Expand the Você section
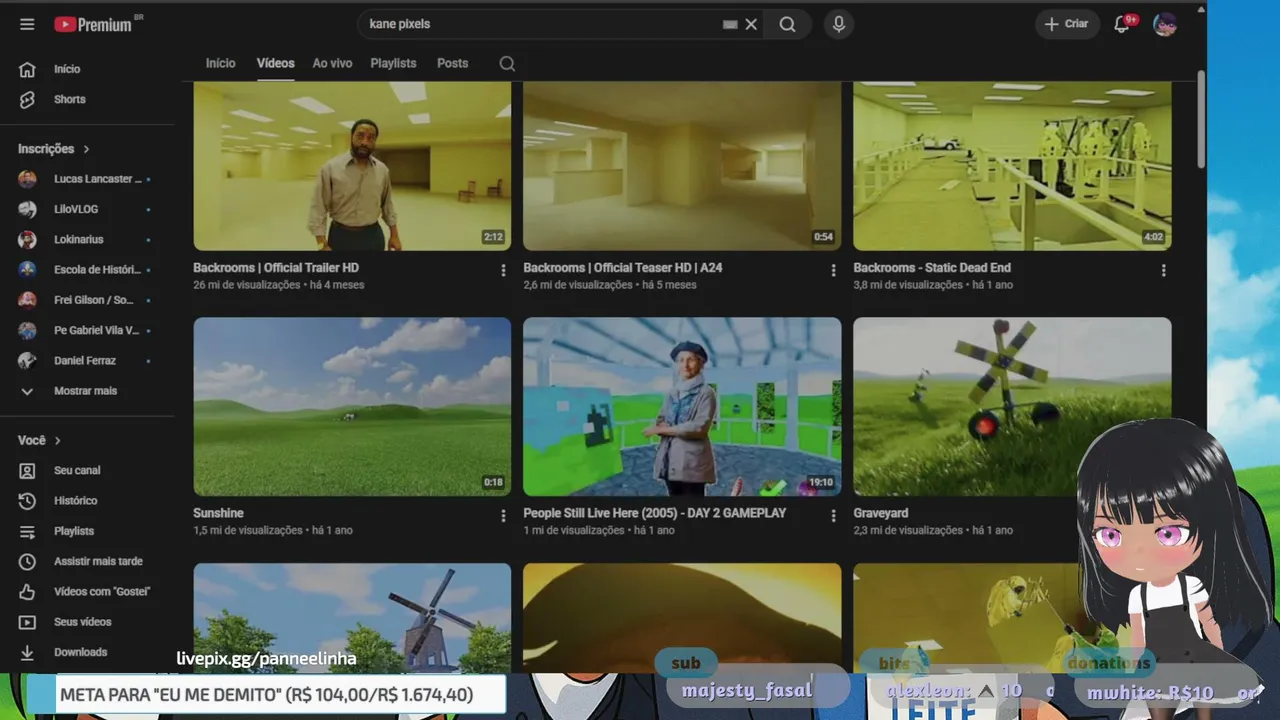The width and height of the screenshot is (1280, 720). point(39,440)
